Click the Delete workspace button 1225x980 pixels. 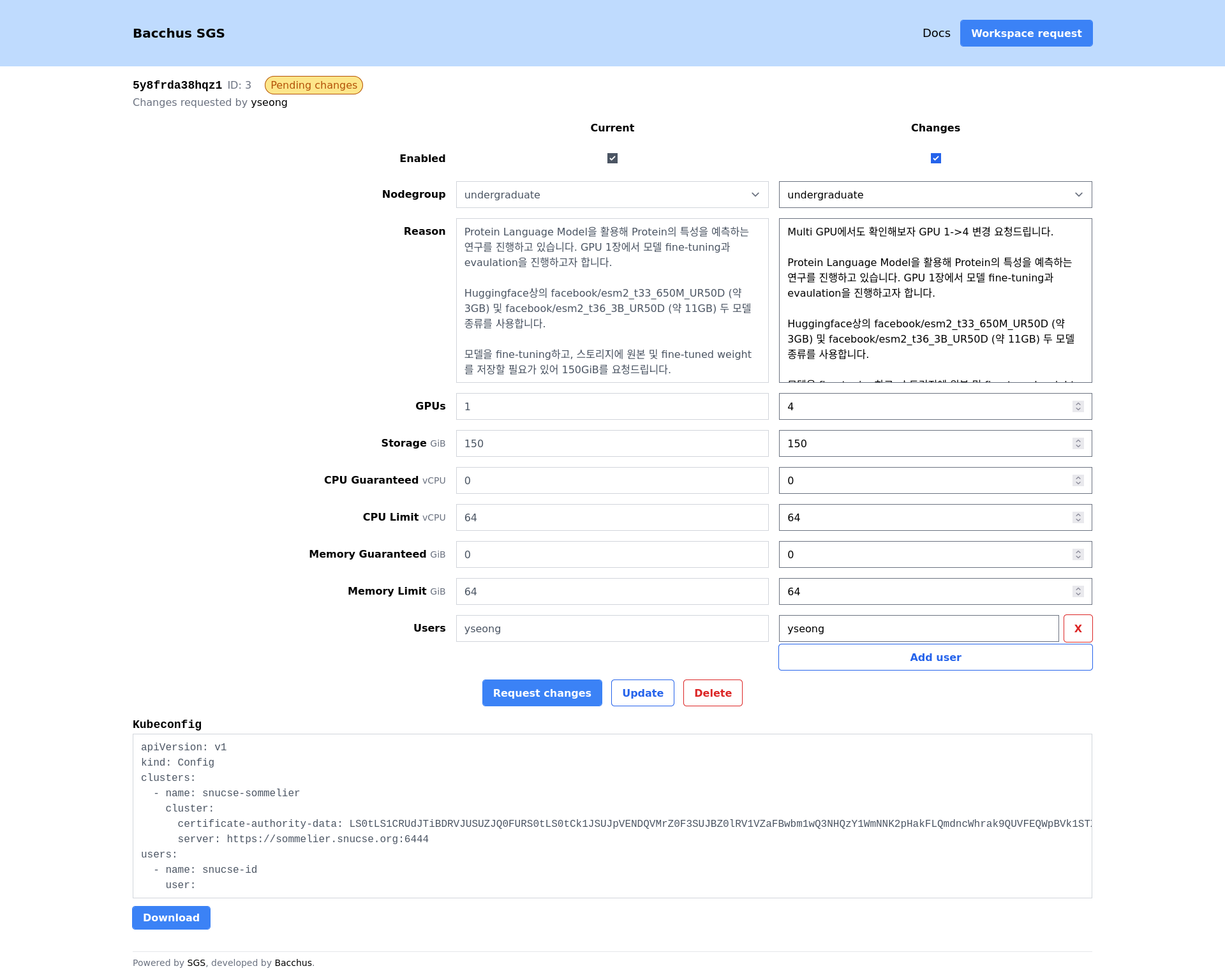[713, 693]
